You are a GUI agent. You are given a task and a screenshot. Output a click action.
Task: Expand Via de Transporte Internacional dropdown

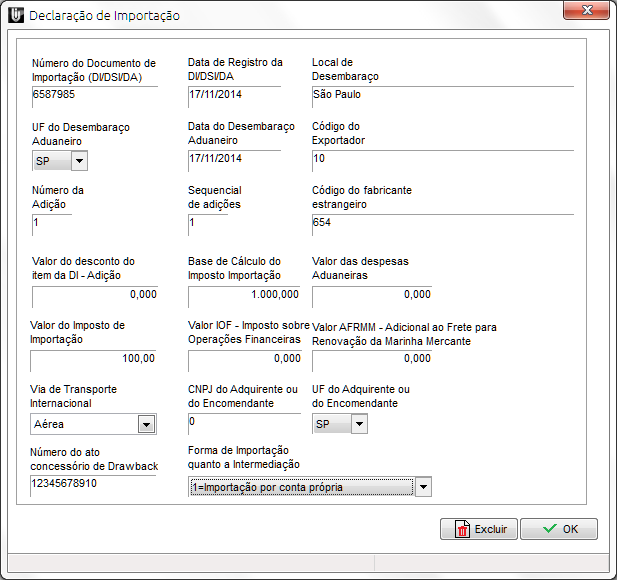[146, 424]
